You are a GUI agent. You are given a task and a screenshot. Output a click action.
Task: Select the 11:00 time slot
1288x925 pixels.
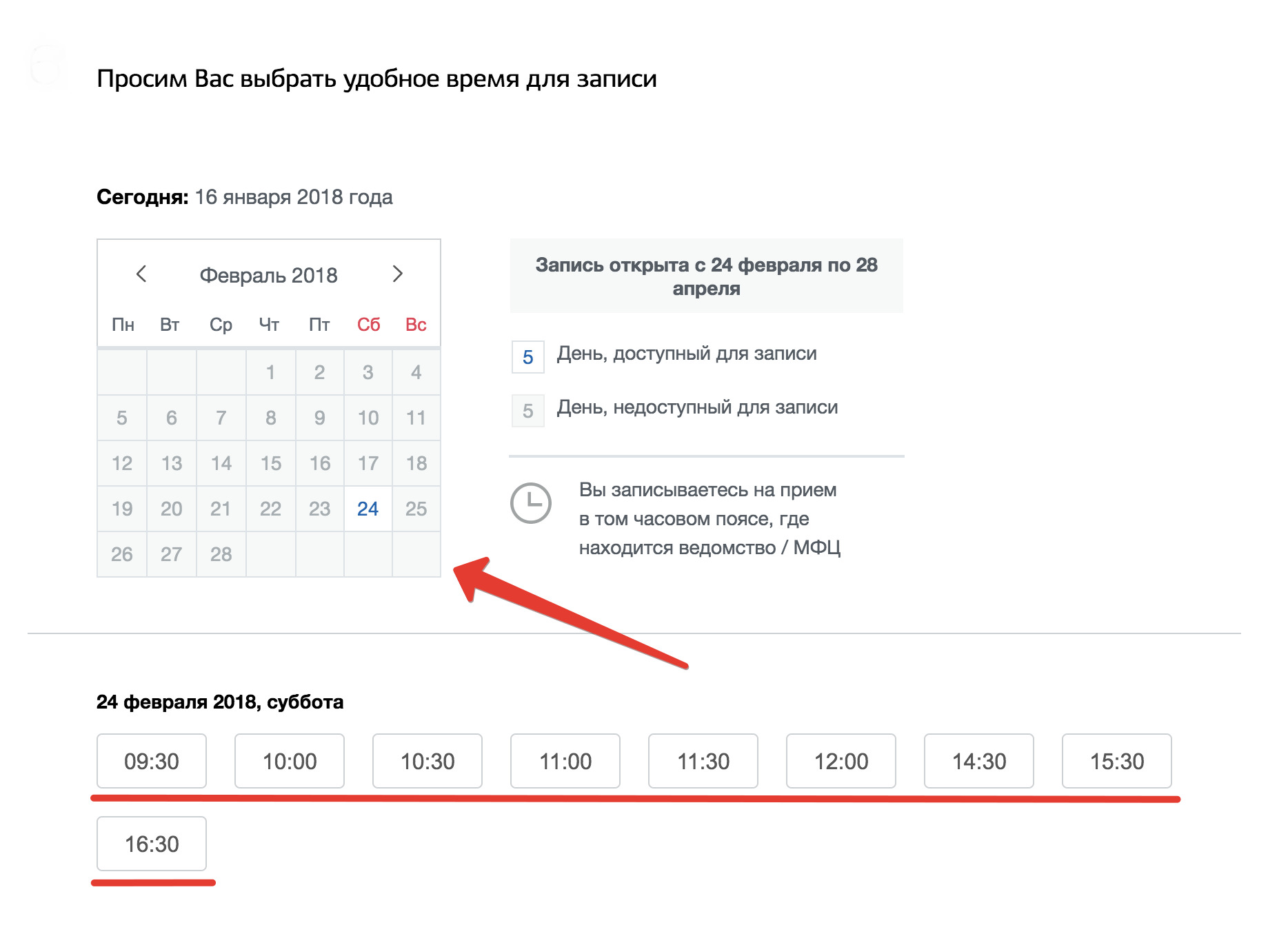click(x=565, y=761)
